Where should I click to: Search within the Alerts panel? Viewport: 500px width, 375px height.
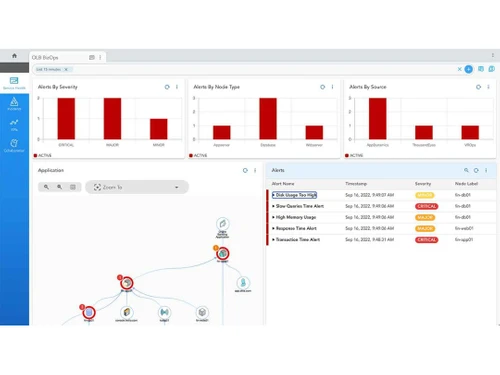point(466,170)
